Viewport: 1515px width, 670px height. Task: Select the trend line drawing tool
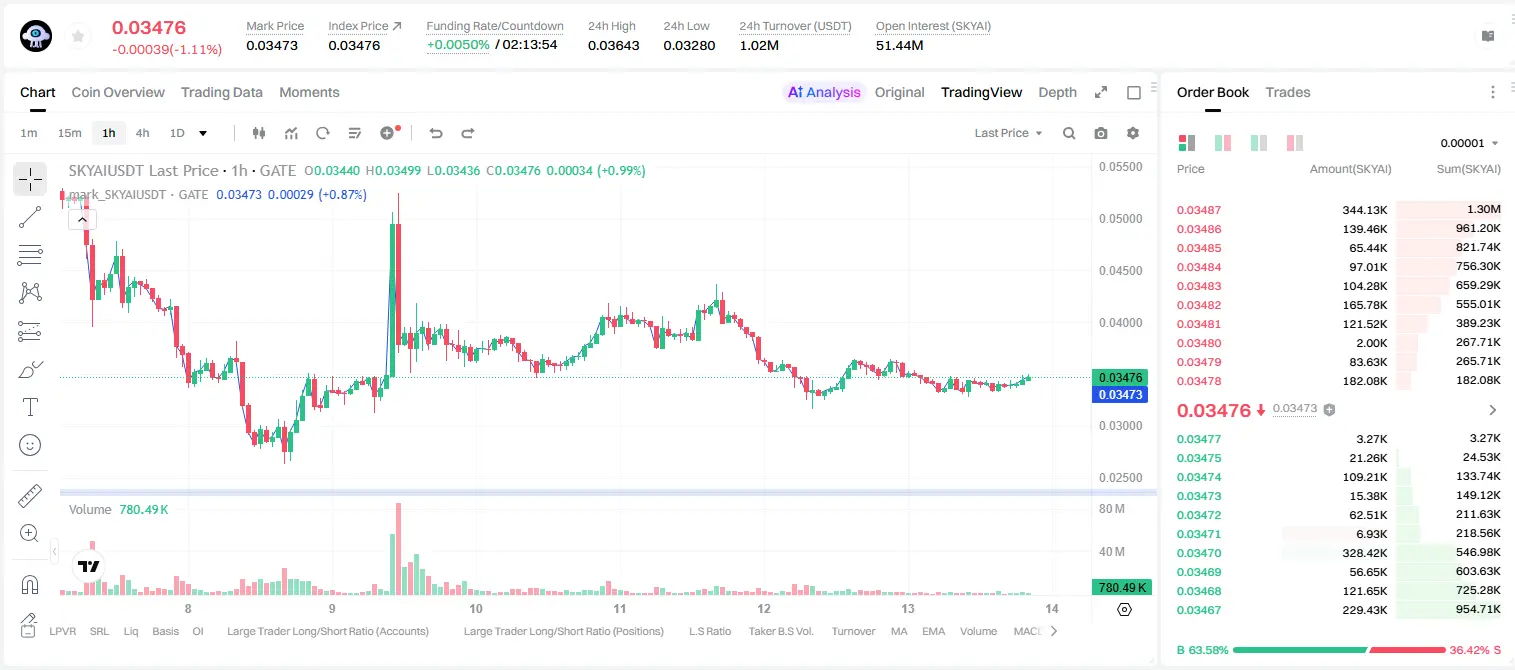click(x=30, y=217)
